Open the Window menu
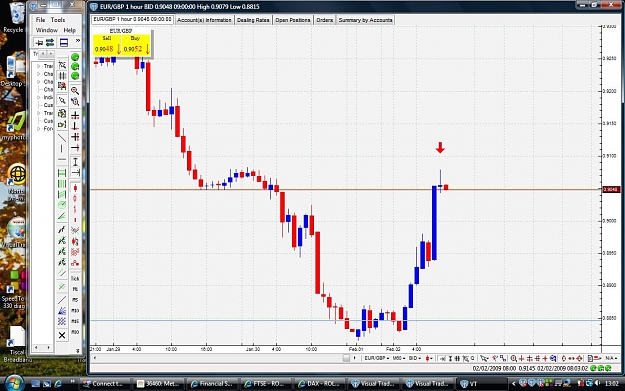Screen dimensions: 625x391 (x=47, y=30)
